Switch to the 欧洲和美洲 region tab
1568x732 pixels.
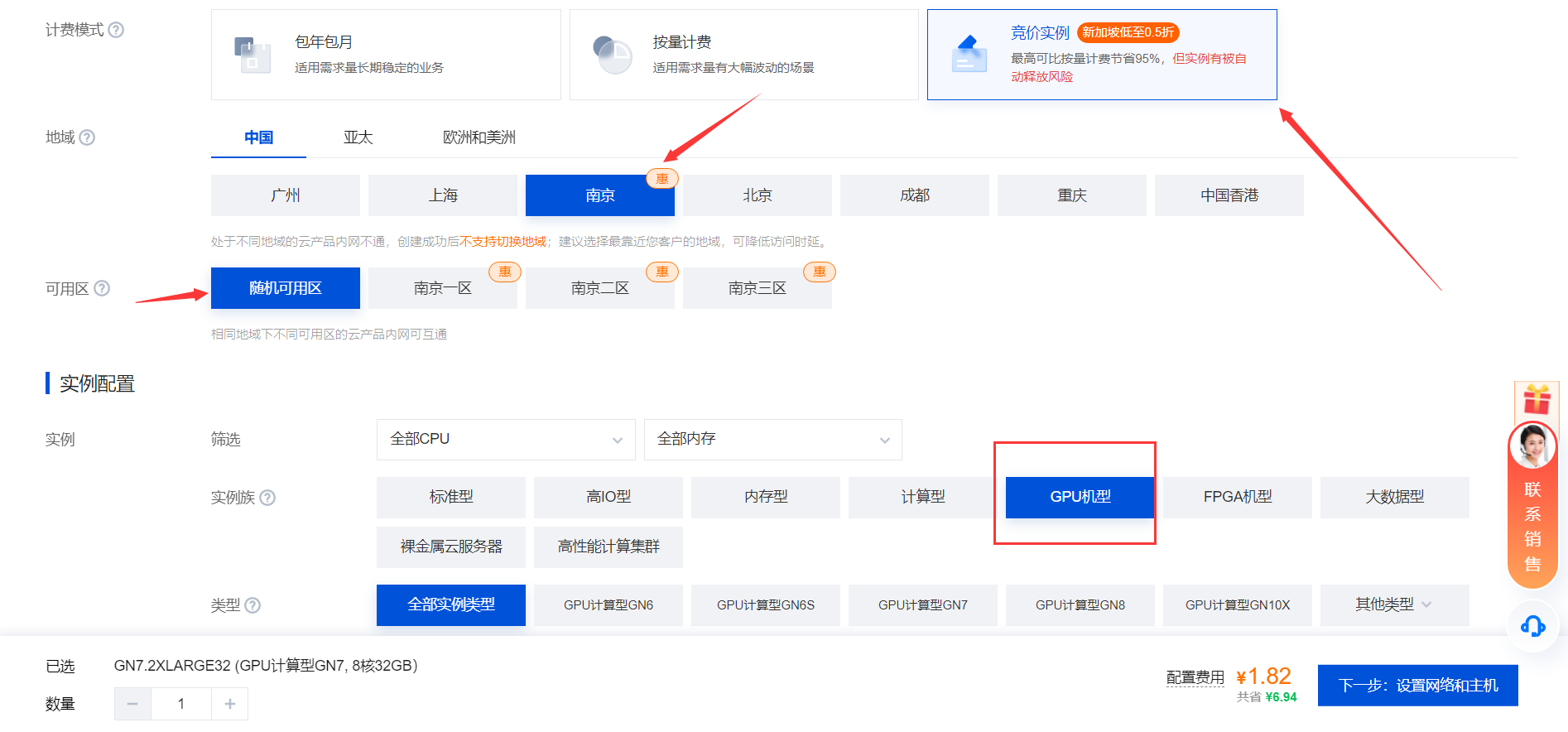point(479,137)
